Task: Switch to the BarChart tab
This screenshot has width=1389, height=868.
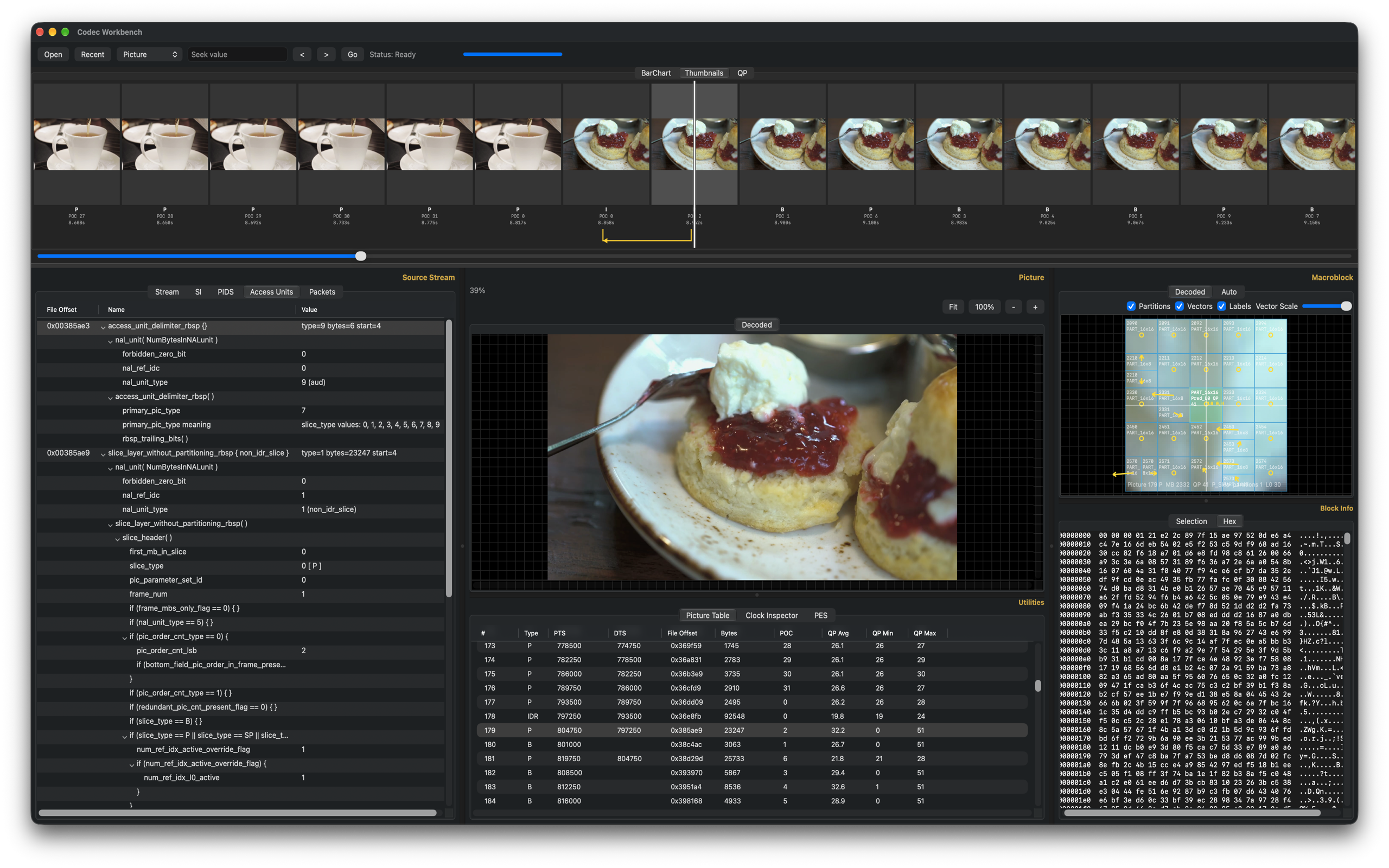Action: [655, 73]
